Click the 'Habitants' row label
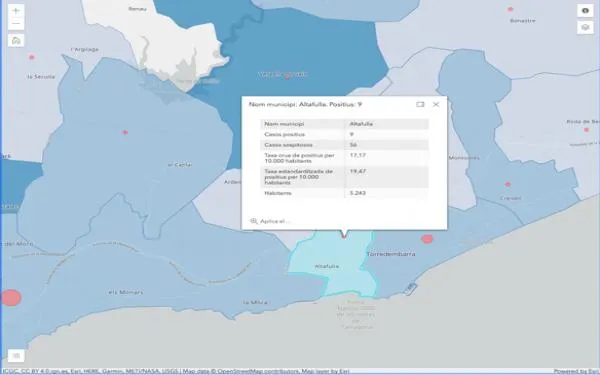 [278, 193]
